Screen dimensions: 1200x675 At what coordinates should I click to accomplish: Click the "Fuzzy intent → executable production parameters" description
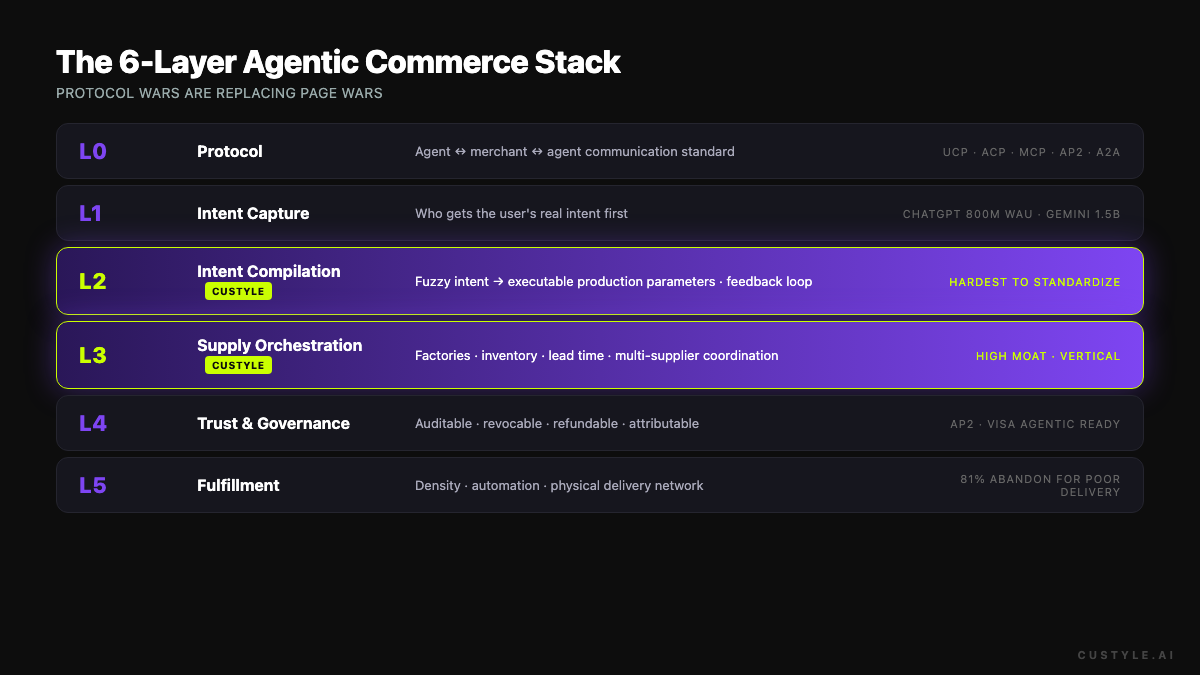[x=614, y=282]
